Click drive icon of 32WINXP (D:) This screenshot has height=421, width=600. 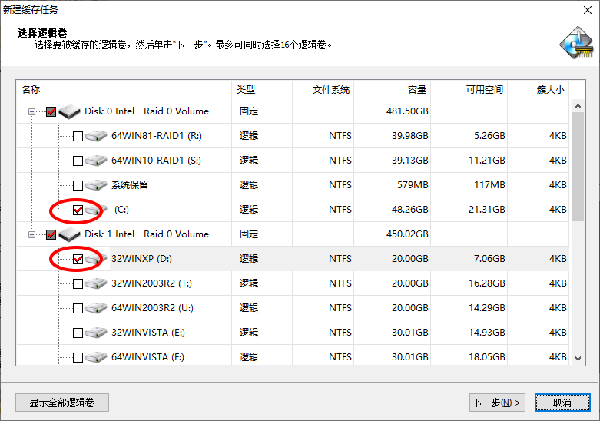pos(96,259)
